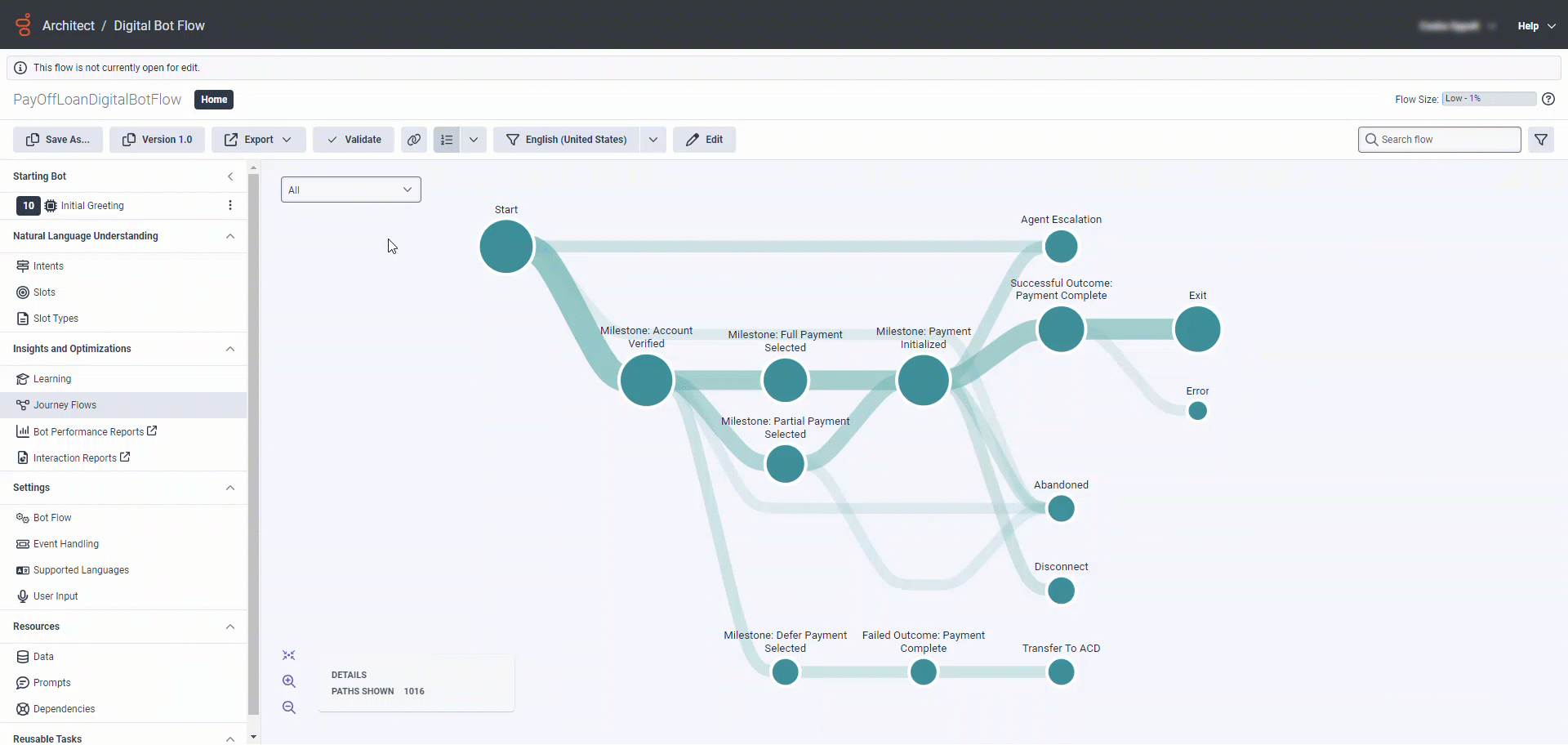Click inside the Search flow field
The width and height of the screenshot is (1568, 745).
[x=1437, y=139]
